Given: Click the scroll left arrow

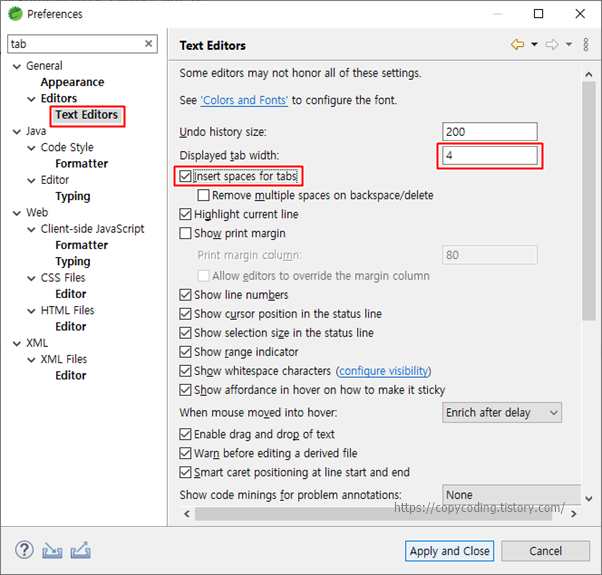Looking at the screenshot, I should pos(187,514).
